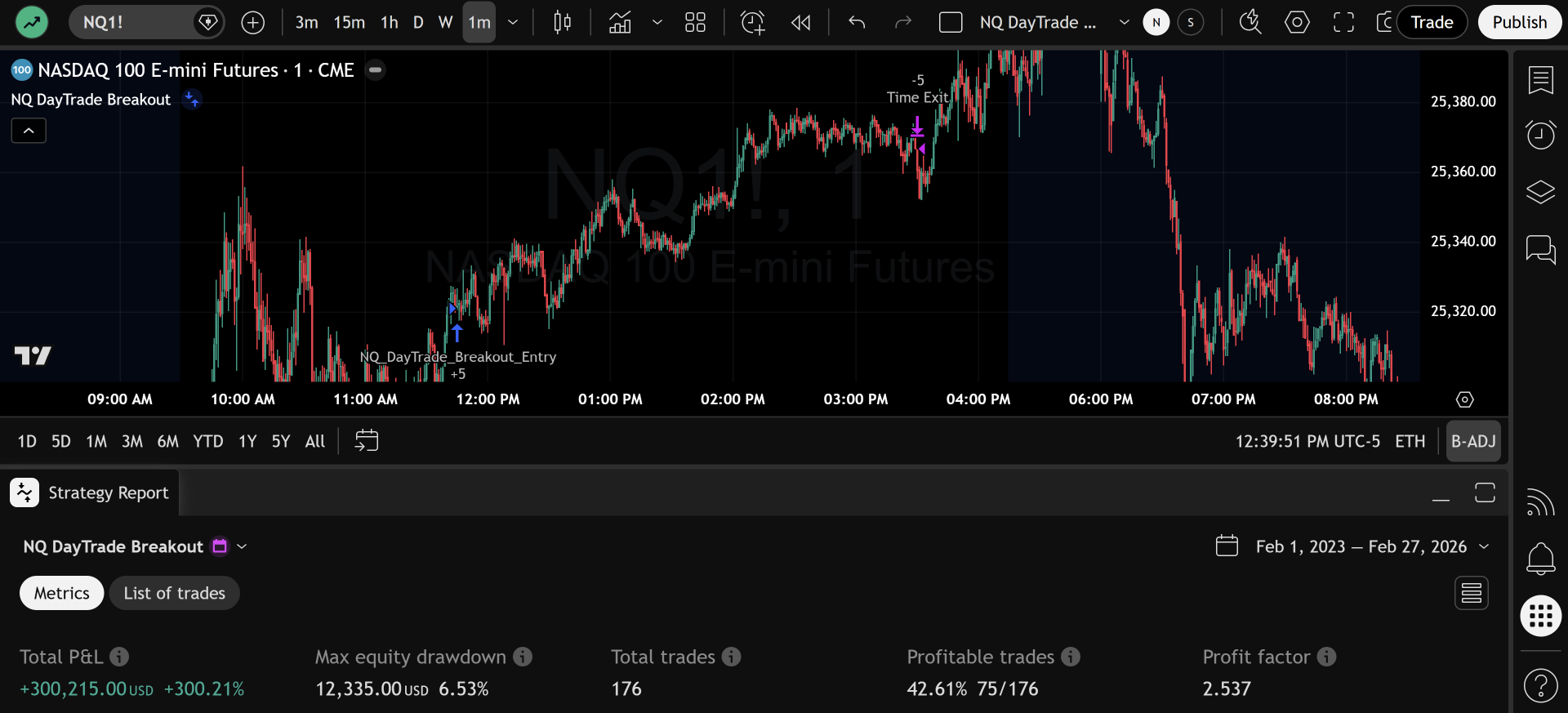The image size is (1568, 713).
Task: Open the quick search lightning icon
Action: [x=1250, y=22]
